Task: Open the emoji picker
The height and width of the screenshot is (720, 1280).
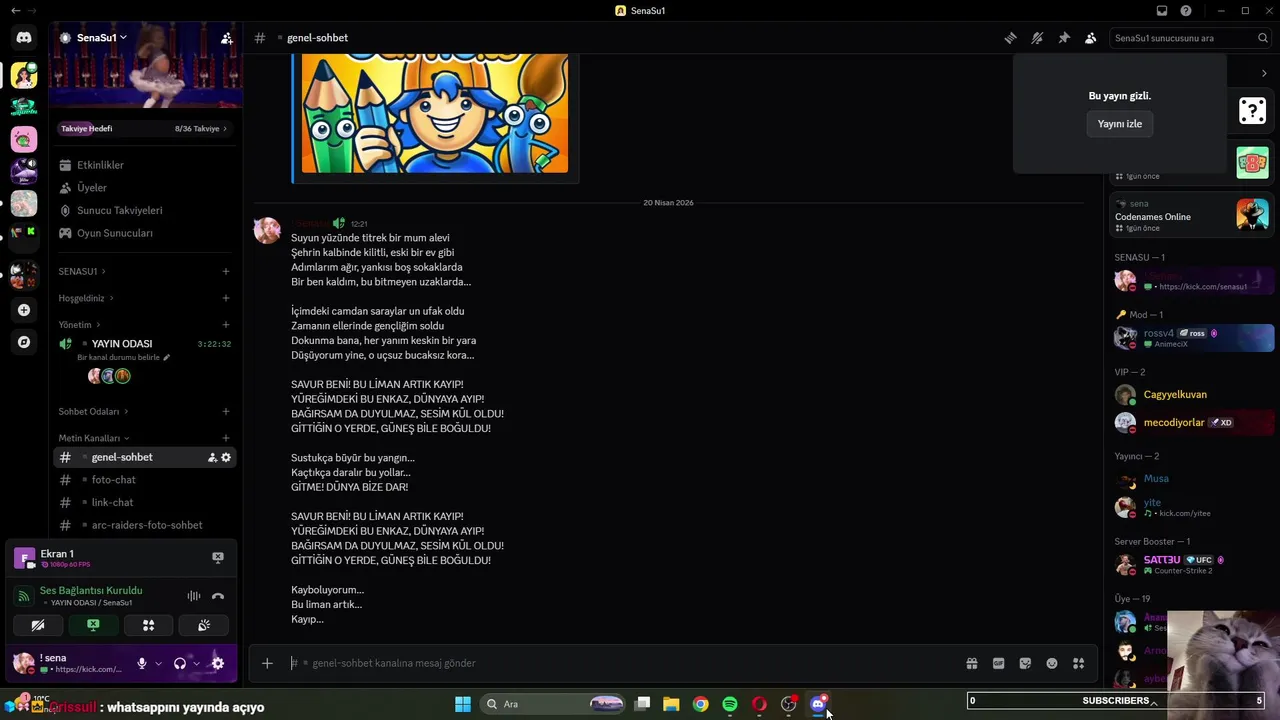Action: [1052, 663]
